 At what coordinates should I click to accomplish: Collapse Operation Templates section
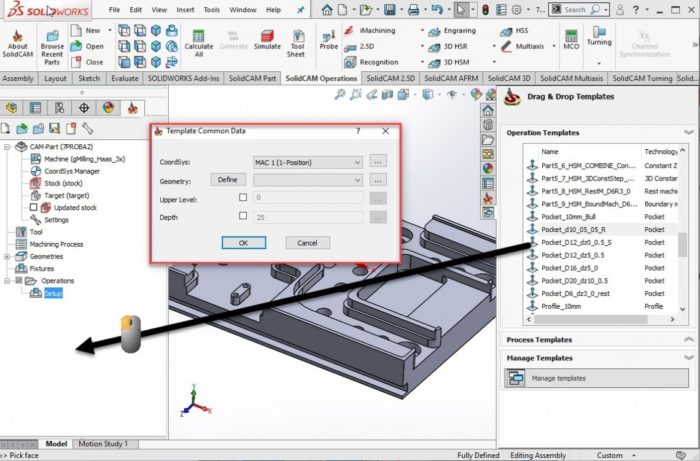pos(688,133)
